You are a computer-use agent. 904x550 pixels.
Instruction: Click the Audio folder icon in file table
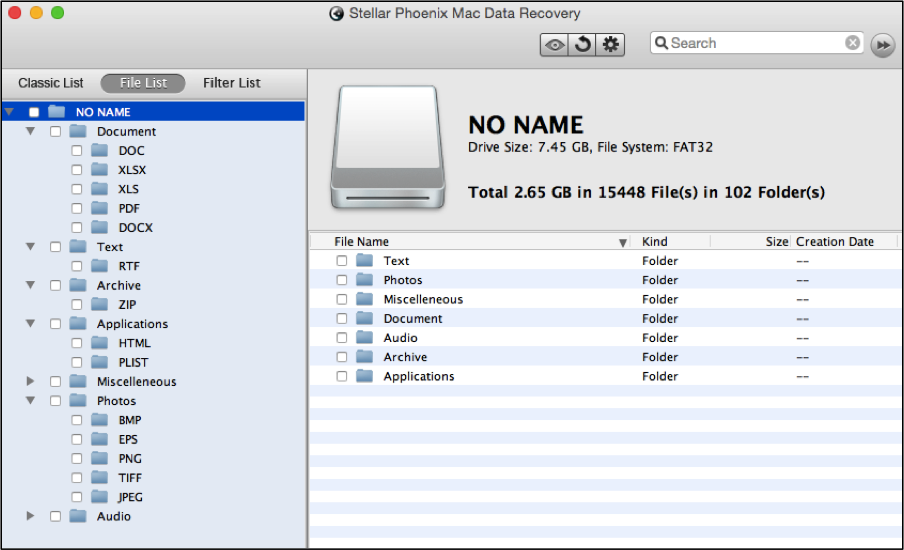click(x=364, y=337)
